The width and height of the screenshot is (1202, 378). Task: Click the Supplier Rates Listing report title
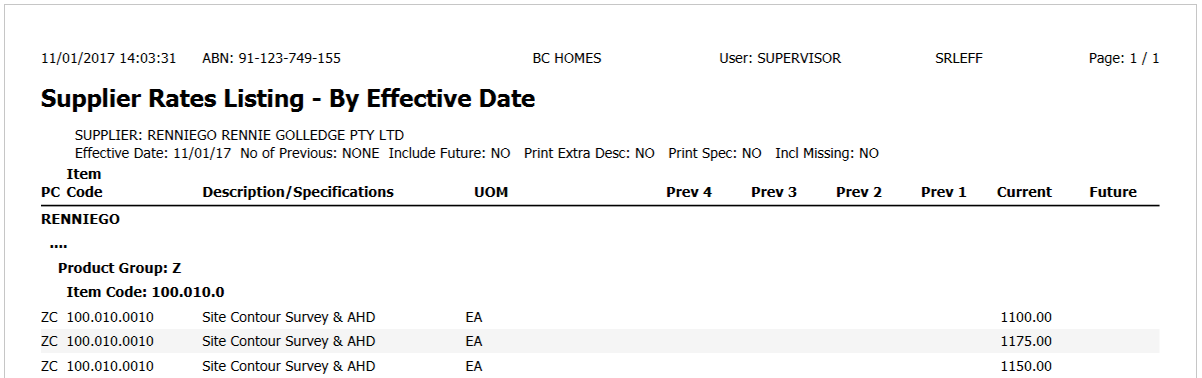click(288, 99)
